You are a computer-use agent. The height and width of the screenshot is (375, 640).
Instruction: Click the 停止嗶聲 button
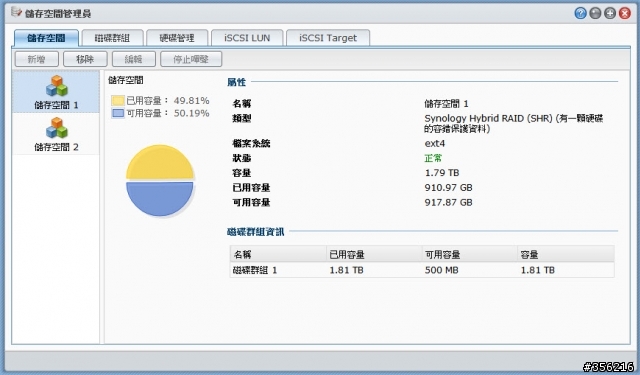[x=191, y=59]
